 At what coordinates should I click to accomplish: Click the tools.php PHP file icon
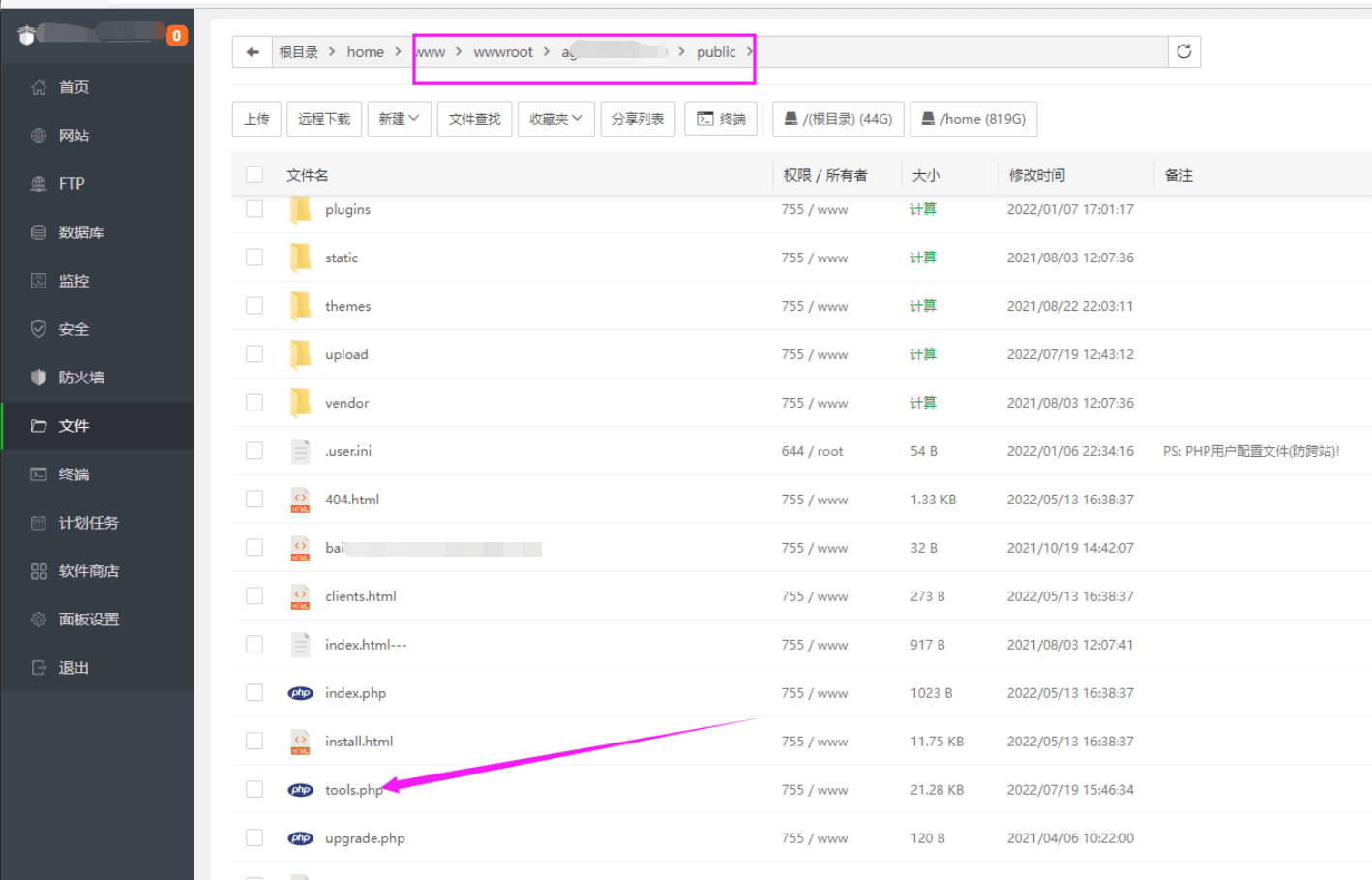pos(301,790)
